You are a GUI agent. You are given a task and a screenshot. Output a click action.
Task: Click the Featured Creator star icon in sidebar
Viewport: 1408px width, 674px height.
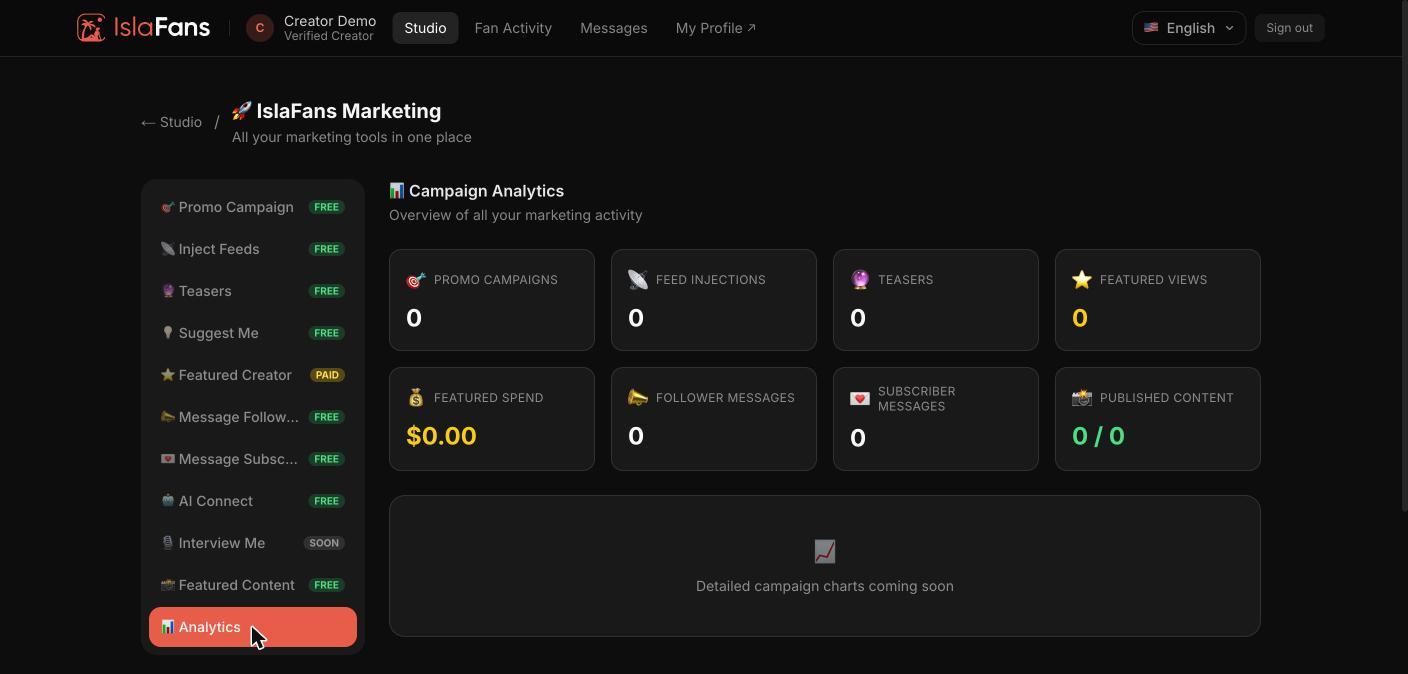pyautogui.click(x=168, y=375)
